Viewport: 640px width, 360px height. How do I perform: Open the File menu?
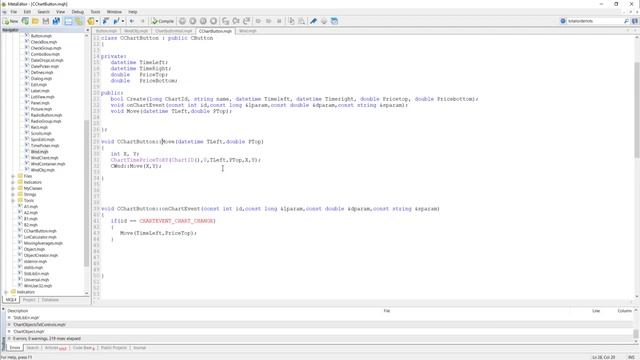coord(14,12)
